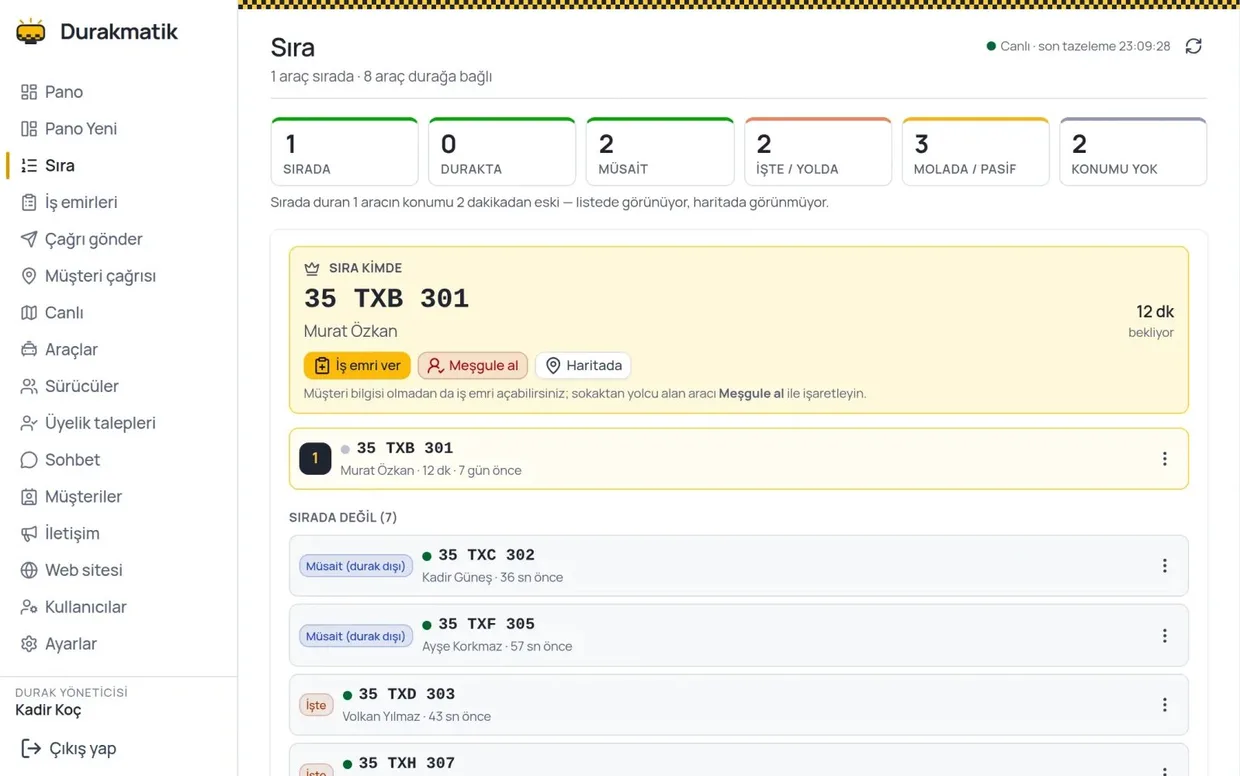The height and width of the screenshot is (776, 1240).
Task: Click the Kullanıcılar user-cog icon
Action: tap(29, 607)
